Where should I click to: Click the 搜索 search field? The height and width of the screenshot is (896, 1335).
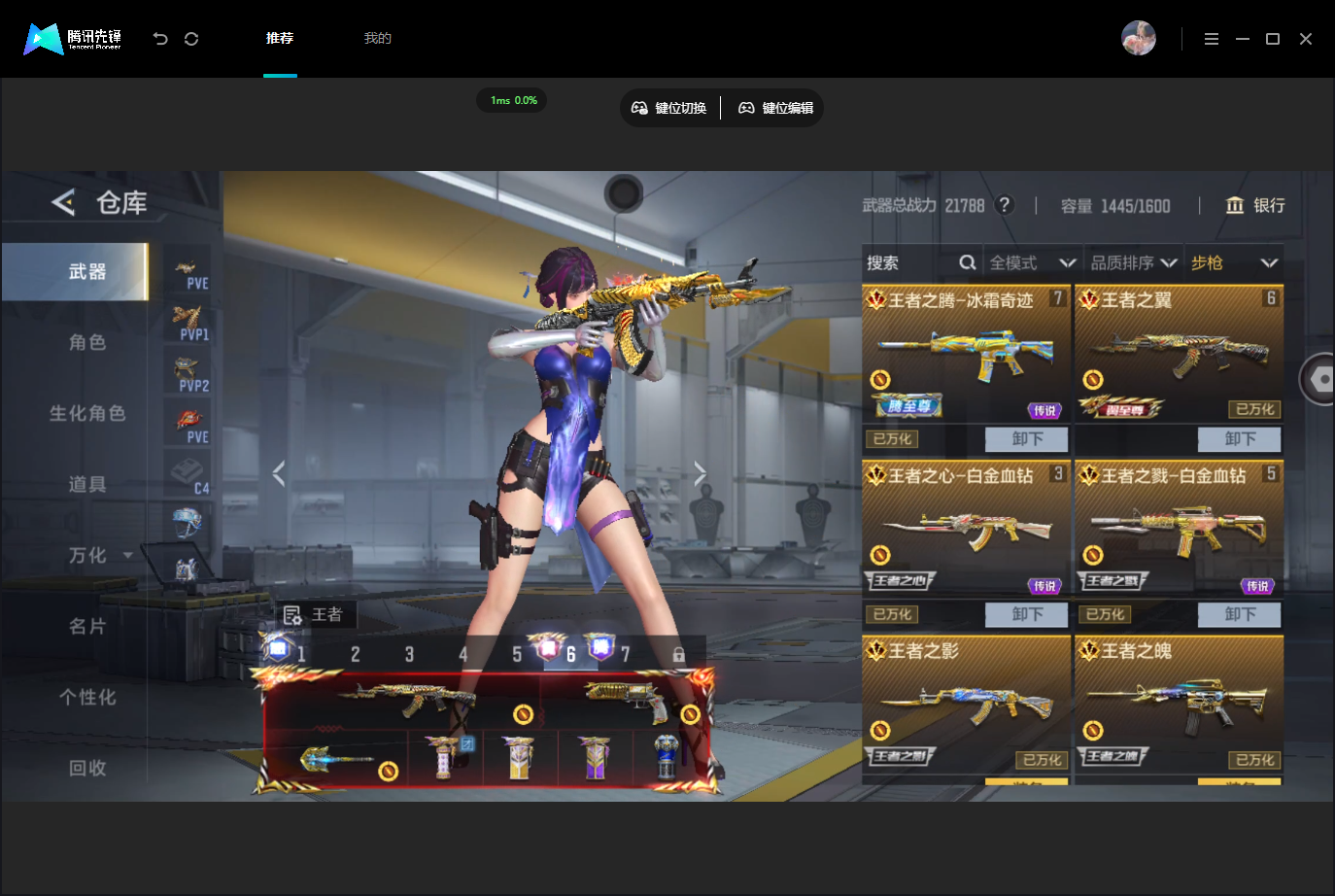point(920,262)
